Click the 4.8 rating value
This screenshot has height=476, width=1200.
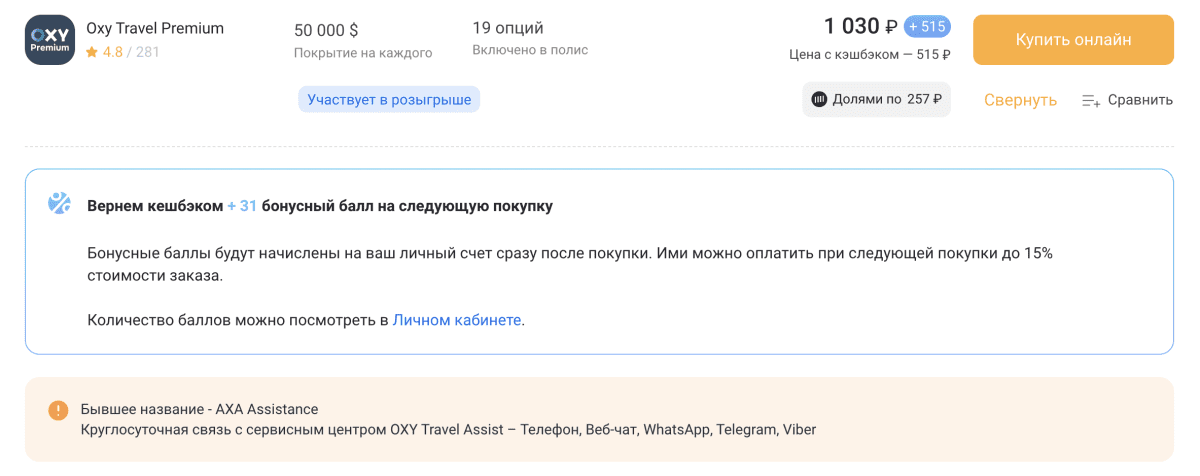(112, 52)
